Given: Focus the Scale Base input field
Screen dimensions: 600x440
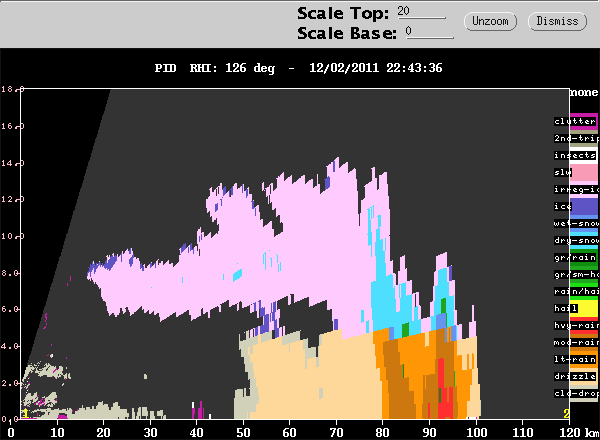Looking at the screenshot, I should click(430, 32).
